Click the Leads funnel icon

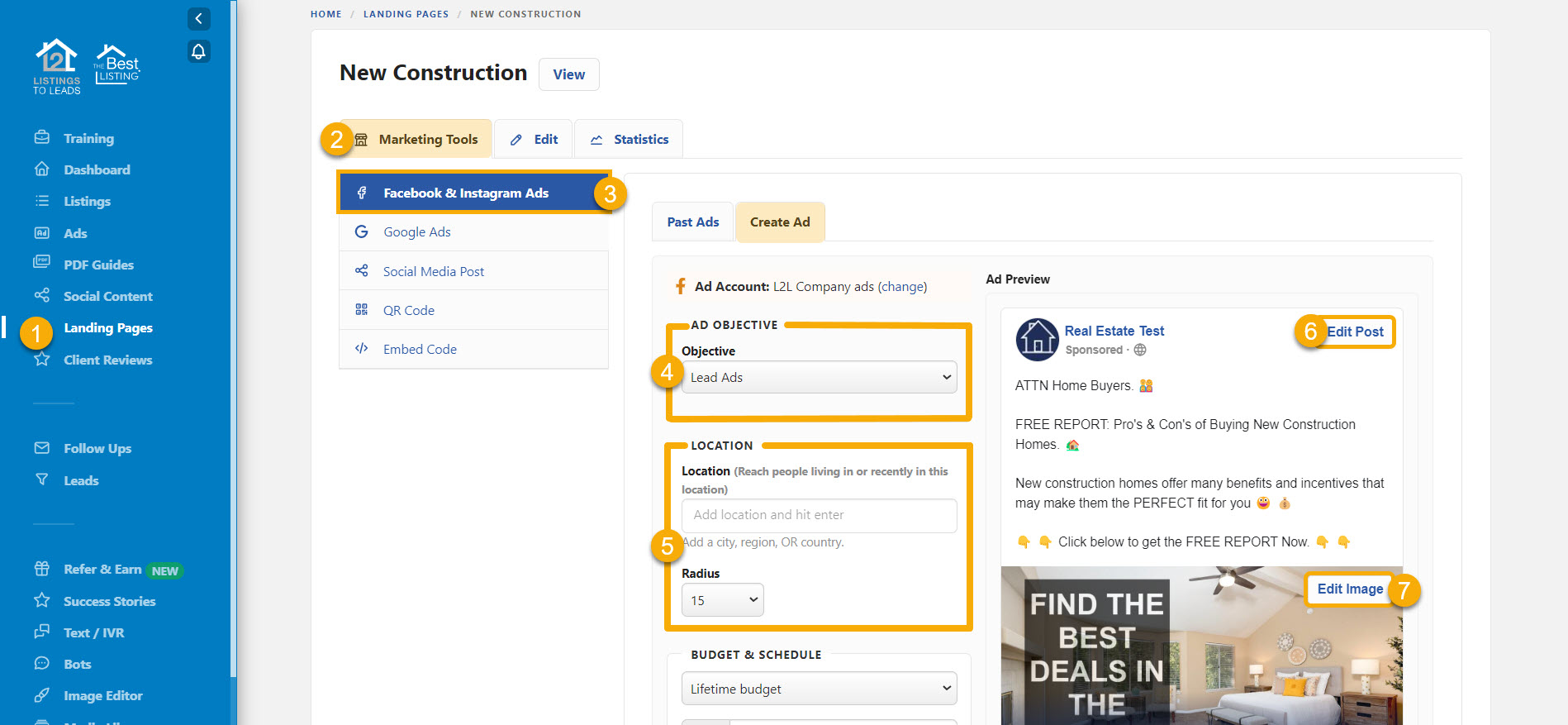(x=42, y=479)
